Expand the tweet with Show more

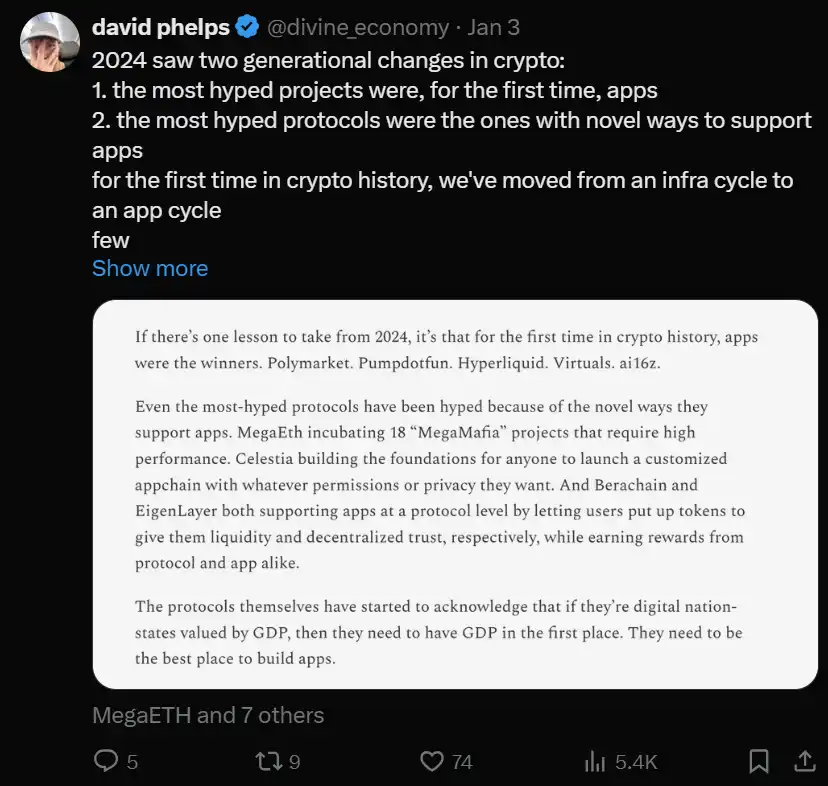150,268
